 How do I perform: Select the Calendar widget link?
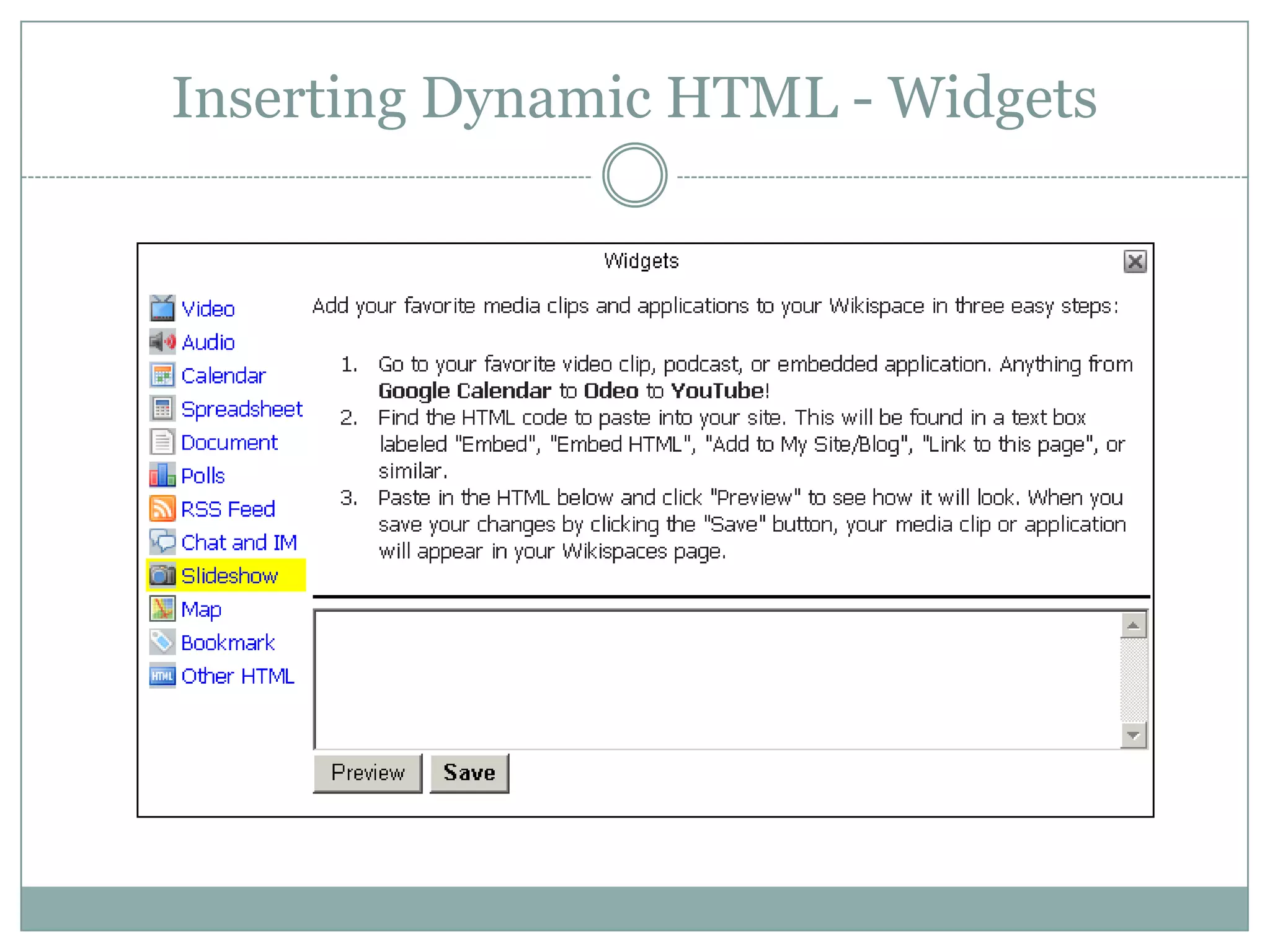(x=223, y=376)
